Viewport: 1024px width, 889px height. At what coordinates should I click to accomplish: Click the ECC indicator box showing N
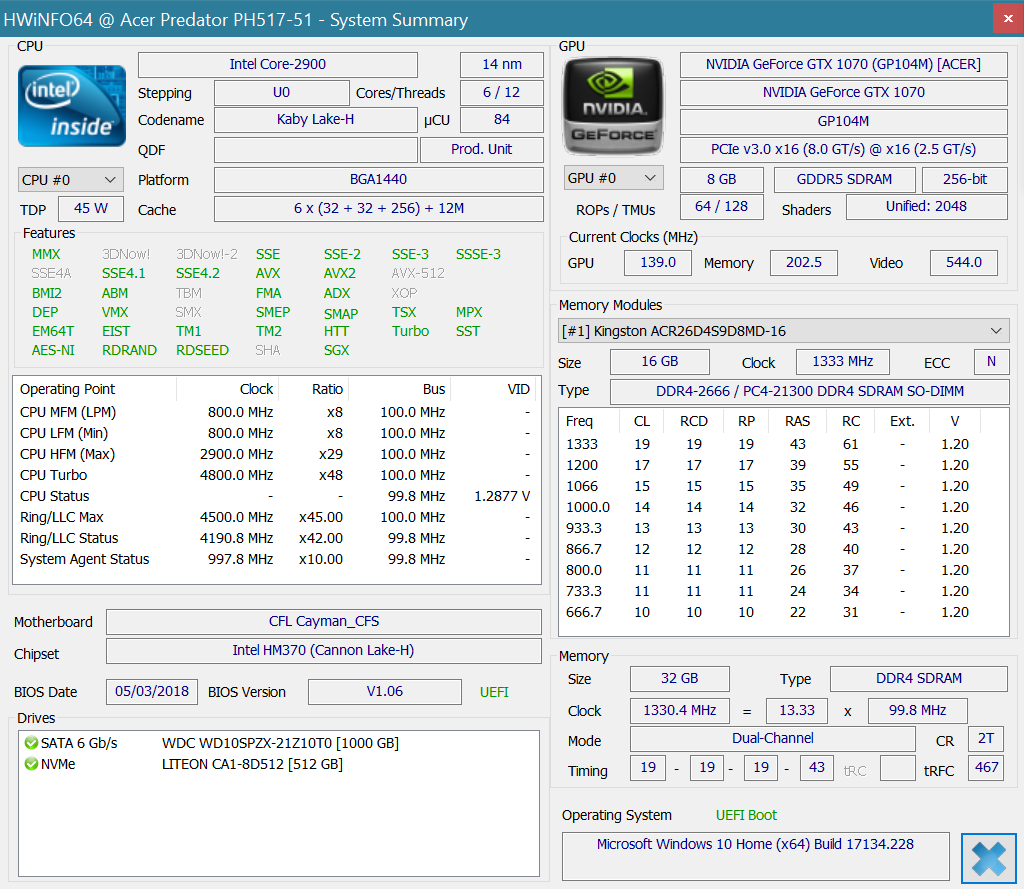[991, 362]
